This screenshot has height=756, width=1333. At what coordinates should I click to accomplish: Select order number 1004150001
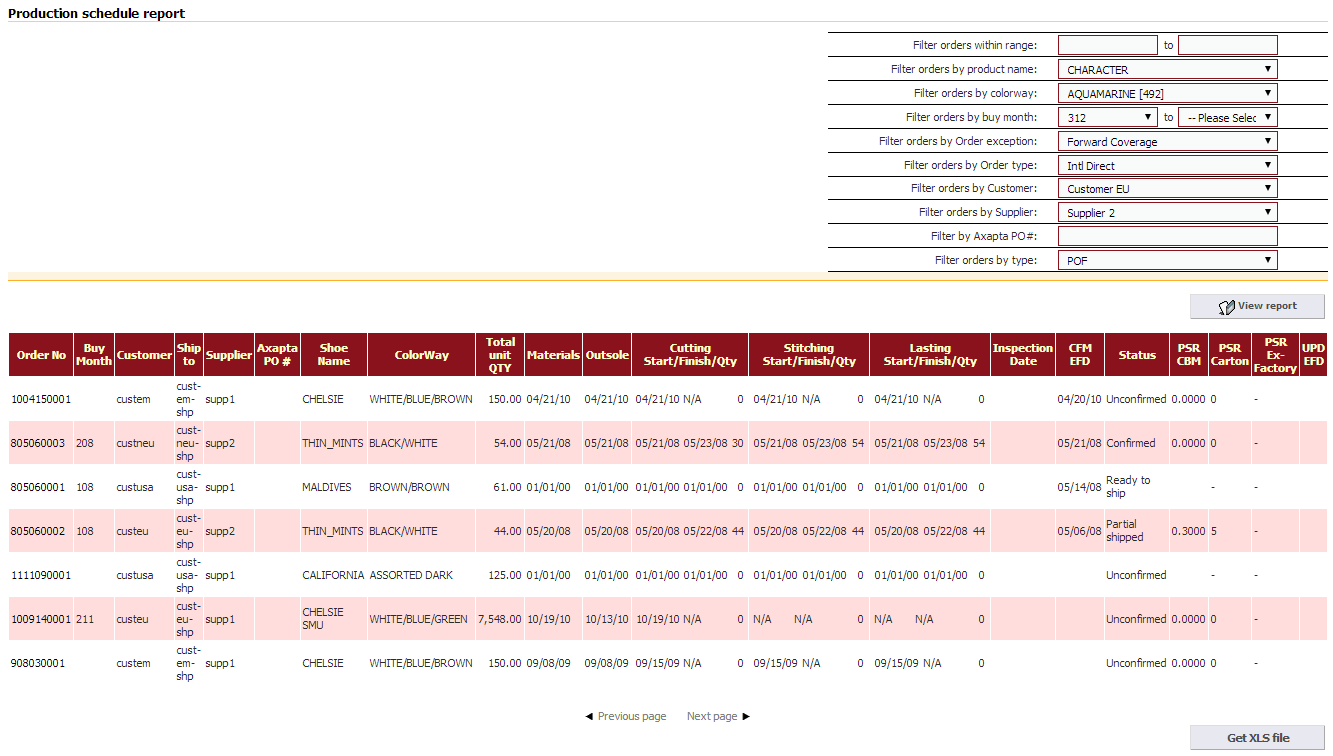[x=41, y=399]
